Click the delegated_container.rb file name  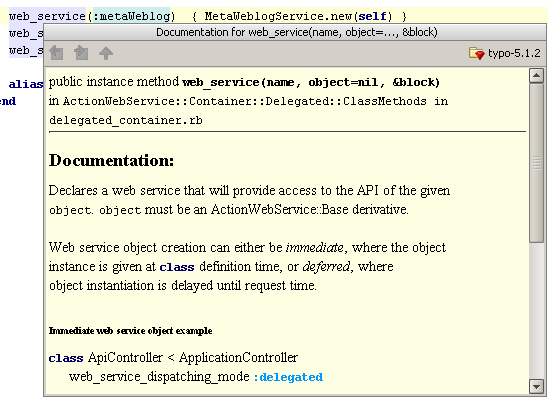click(x=126, y=120)
